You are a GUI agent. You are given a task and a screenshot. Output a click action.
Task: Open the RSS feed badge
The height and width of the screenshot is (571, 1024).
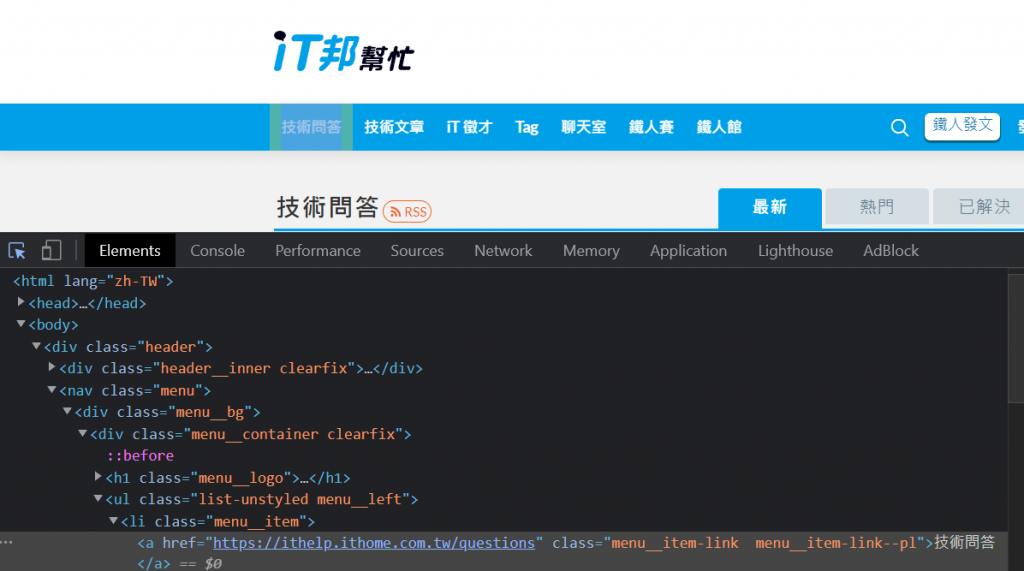click(407, 211)
